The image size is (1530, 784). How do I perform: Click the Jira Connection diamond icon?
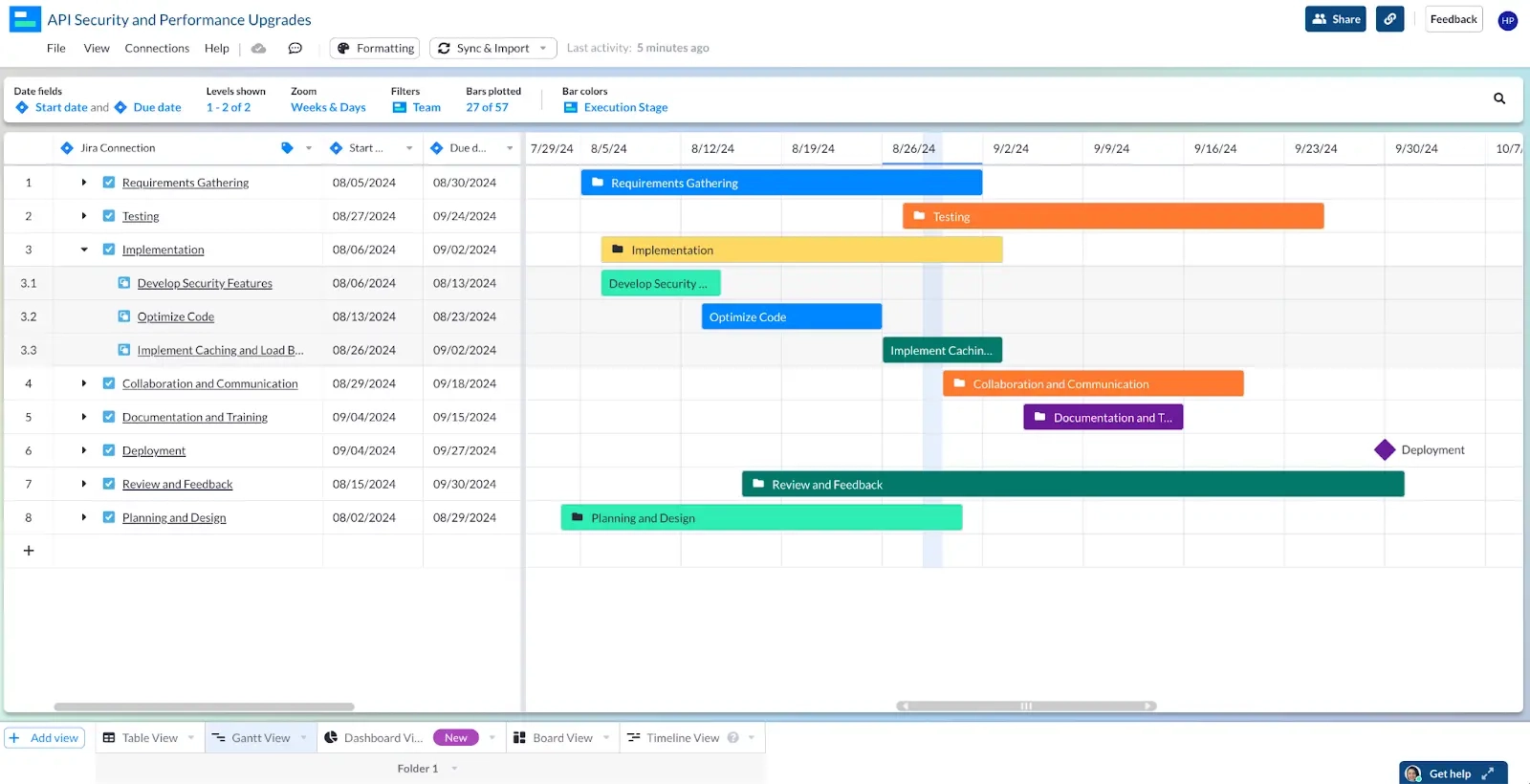pos(67,148)
